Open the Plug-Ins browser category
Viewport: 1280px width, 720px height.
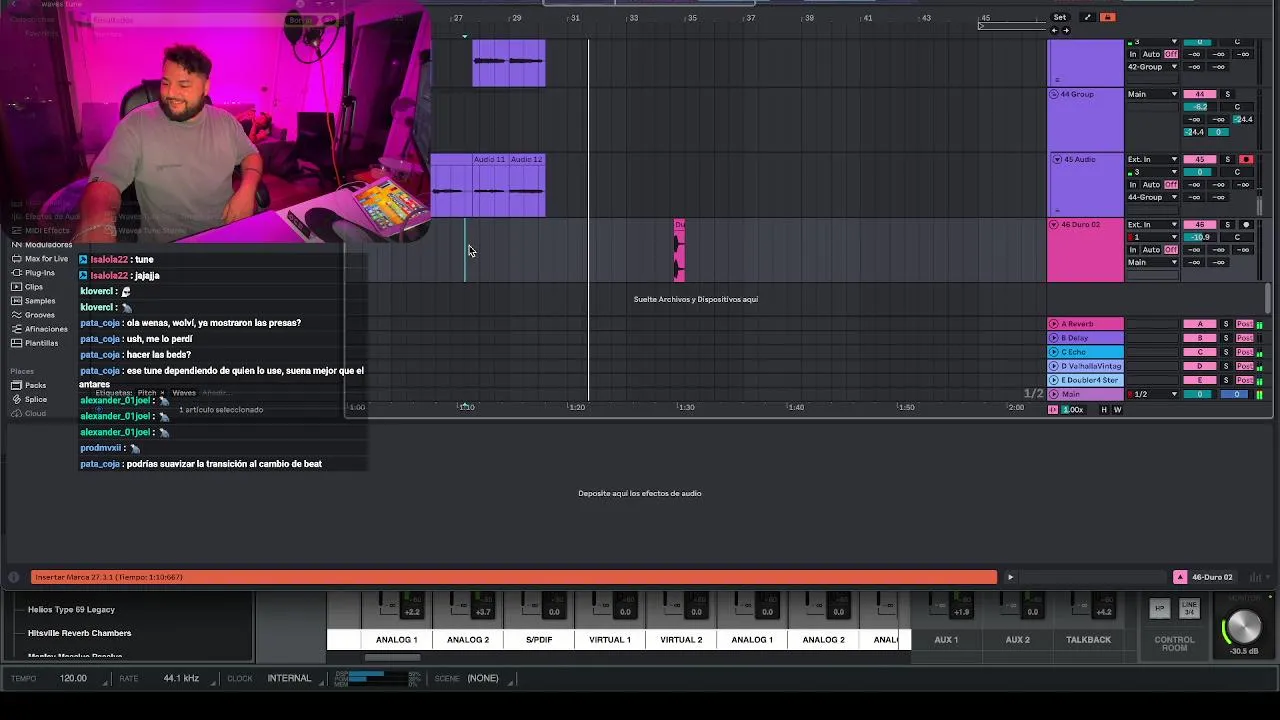(x=40, y=273)
